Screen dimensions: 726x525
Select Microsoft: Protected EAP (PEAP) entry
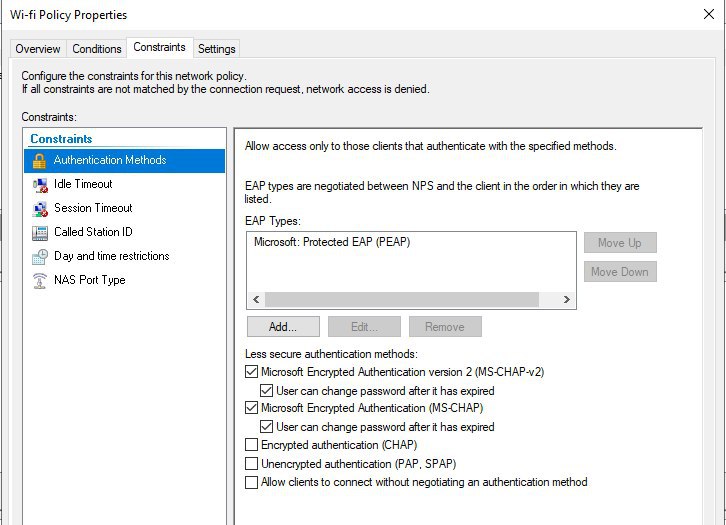click(332, 242)
